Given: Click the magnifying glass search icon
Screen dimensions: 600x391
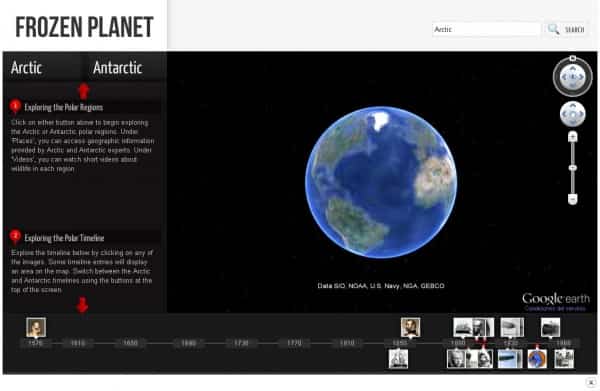Looking at the screenshot, I should (x=553, y=29).
